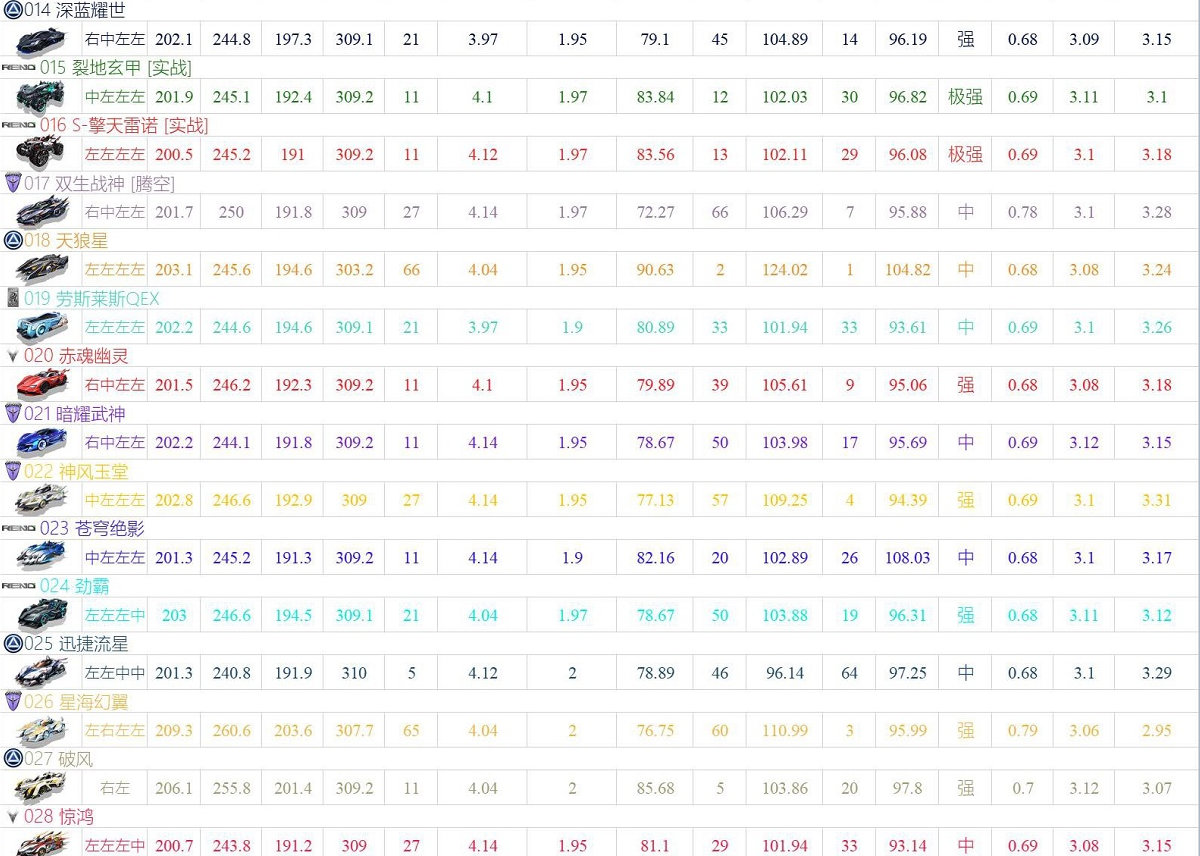Click the down arrow before 020 赤魂幽灵
The image size is (1200, 856).
pyautogui.click(x=12, y=356)
